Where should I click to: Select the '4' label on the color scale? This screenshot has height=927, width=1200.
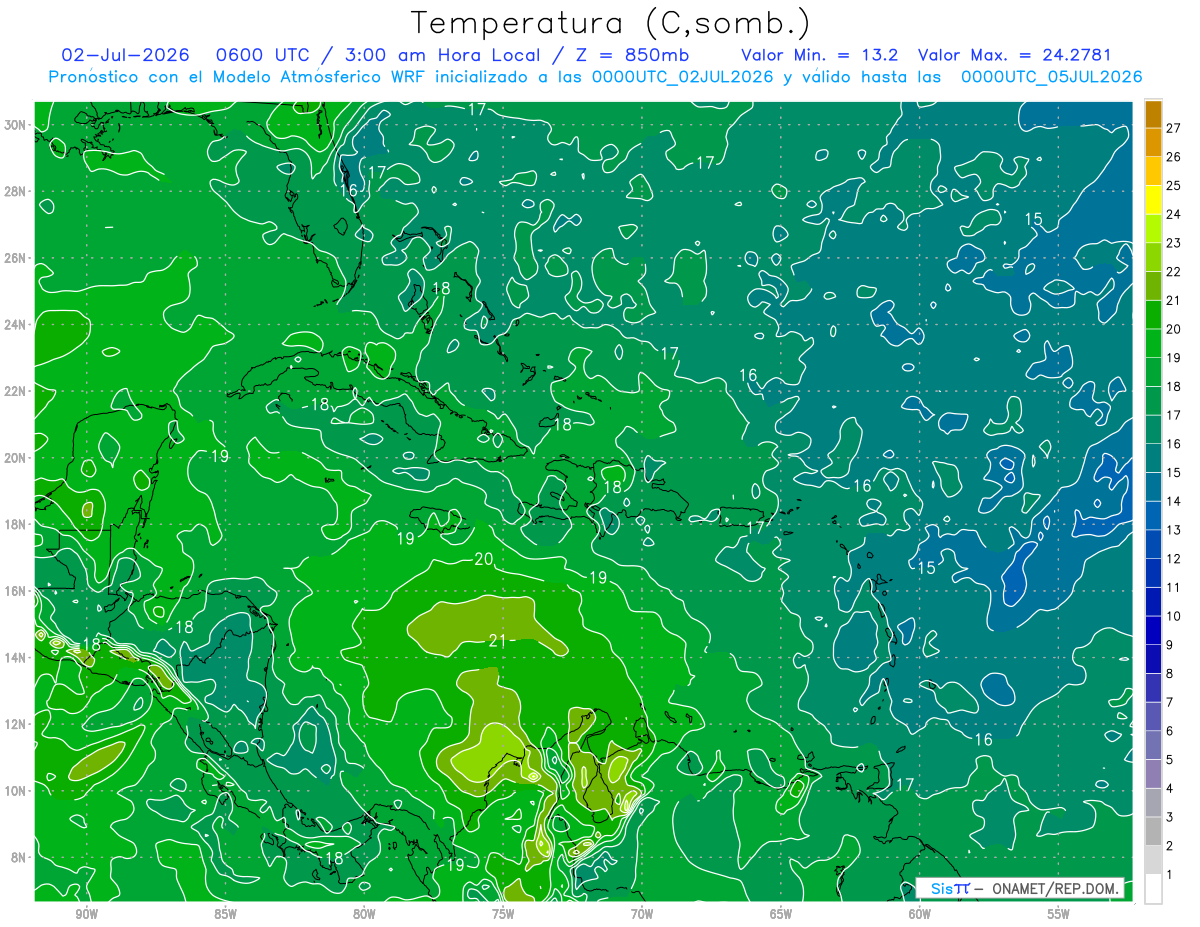coord(1171,788)
